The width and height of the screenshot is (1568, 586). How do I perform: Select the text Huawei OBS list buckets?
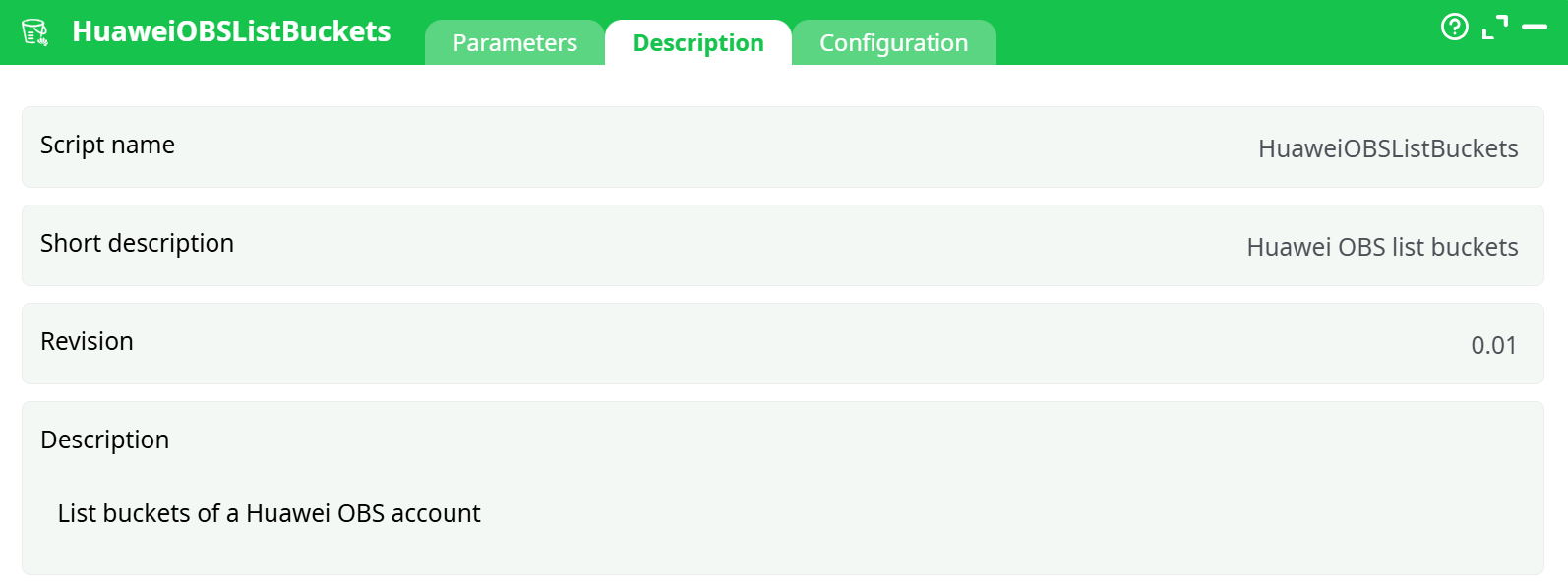pos(1382,247)
